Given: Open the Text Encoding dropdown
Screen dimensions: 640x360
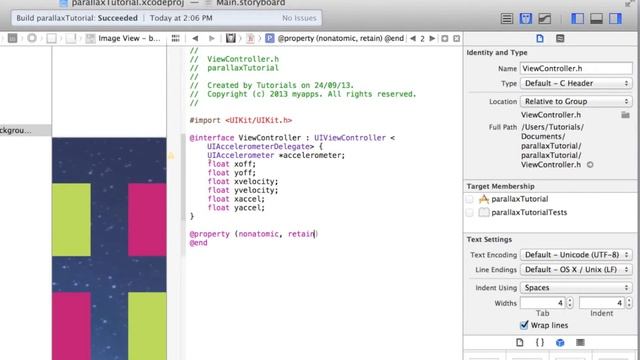Looking at the screenshot, I should tap(576, 255).
